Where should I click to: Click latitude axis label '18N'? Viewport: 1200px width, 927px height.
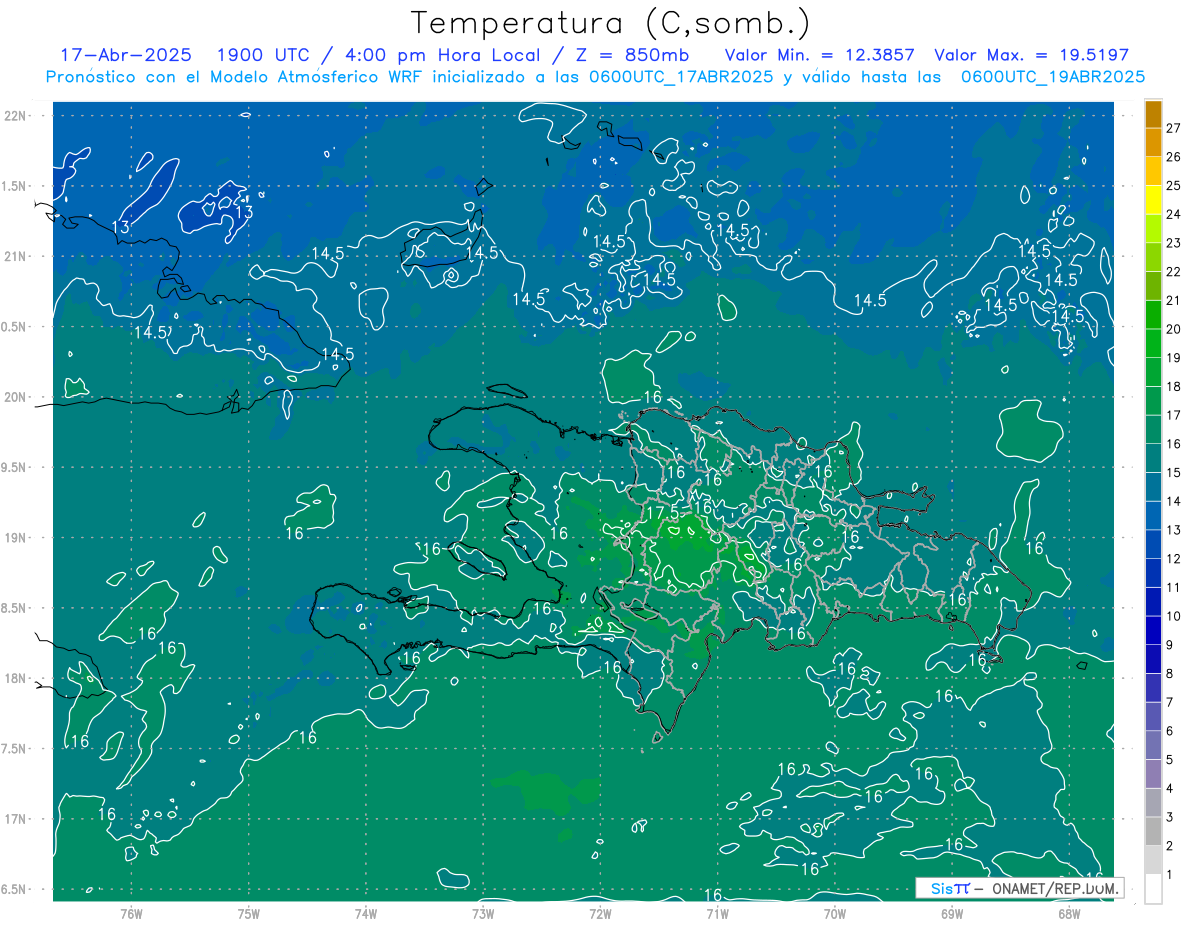coord(15,678)
